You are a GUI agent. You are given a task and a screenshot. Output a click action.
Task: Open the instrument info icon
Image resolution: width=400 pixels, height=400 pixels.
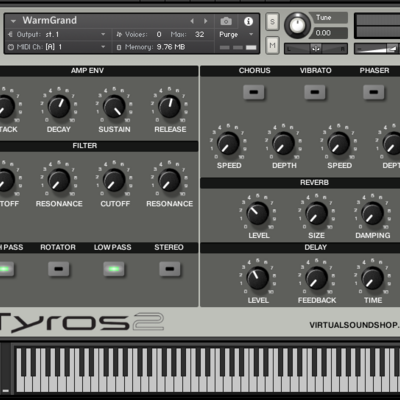[x=248, y=21]
